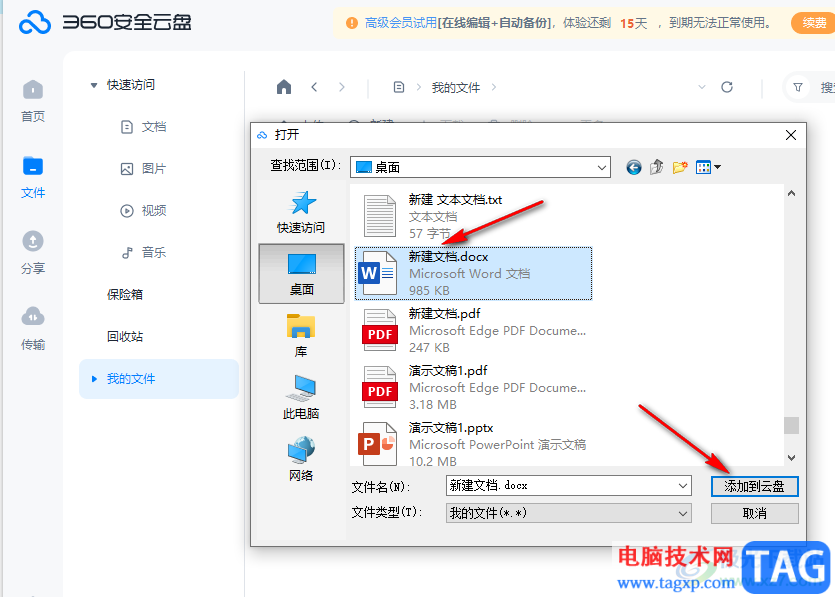Go up one folder level icon
This screenshot has height=597, width=835.
(x=657, y=167)
